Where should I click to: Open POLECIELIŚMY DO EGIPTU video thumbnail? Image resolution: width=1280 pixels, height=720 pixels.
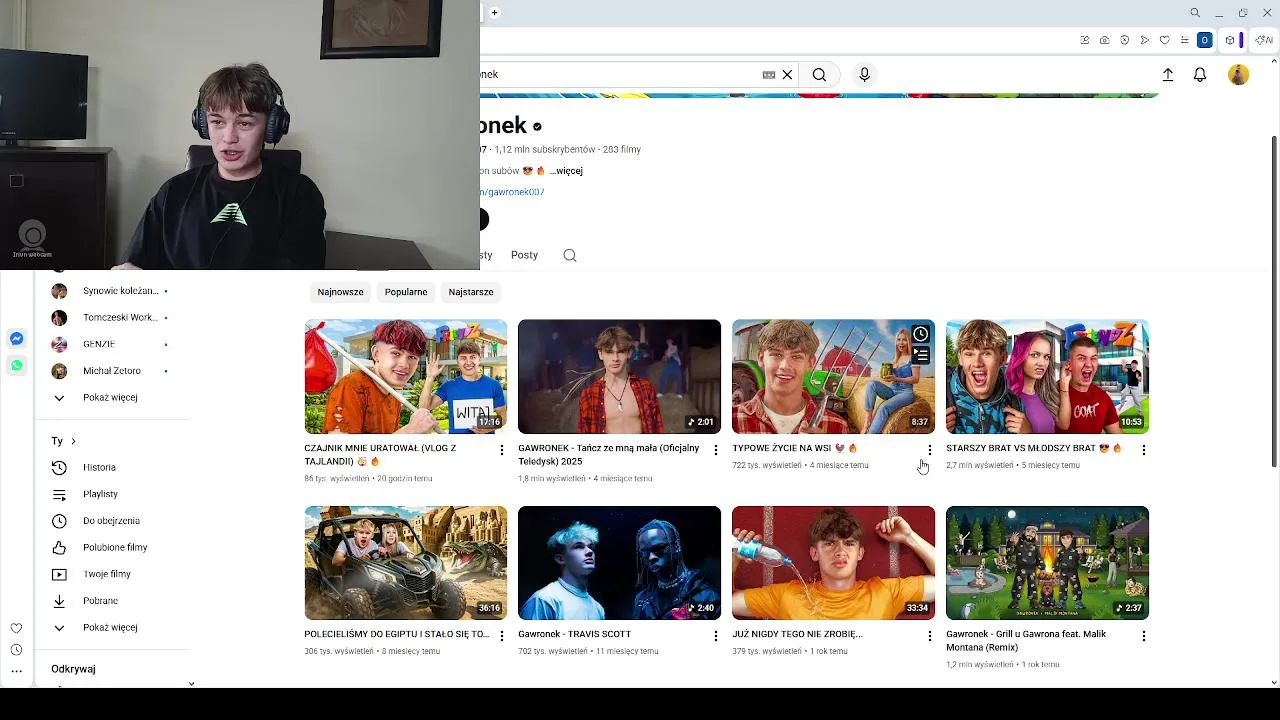tap(406, 563)
